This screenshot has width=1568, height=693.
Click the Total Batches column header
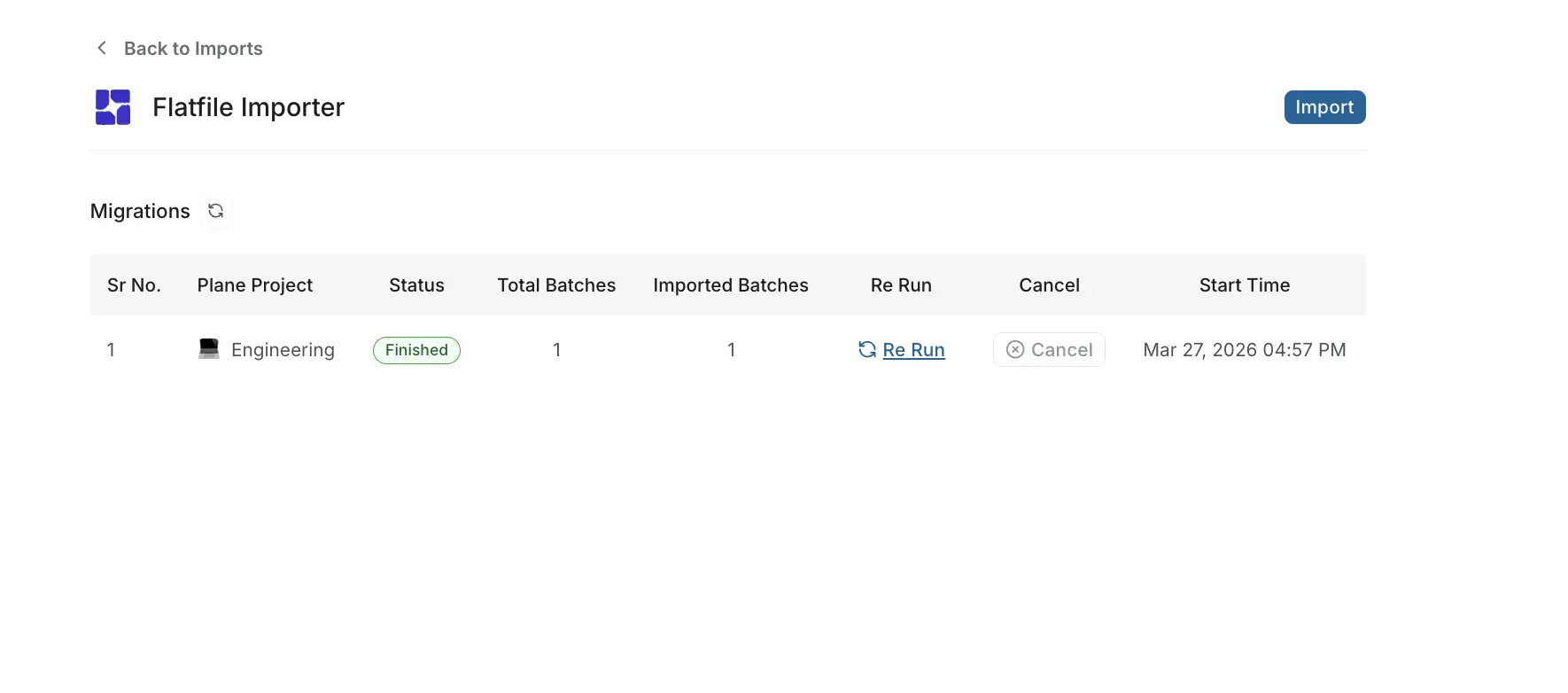(x=556, y=285)
